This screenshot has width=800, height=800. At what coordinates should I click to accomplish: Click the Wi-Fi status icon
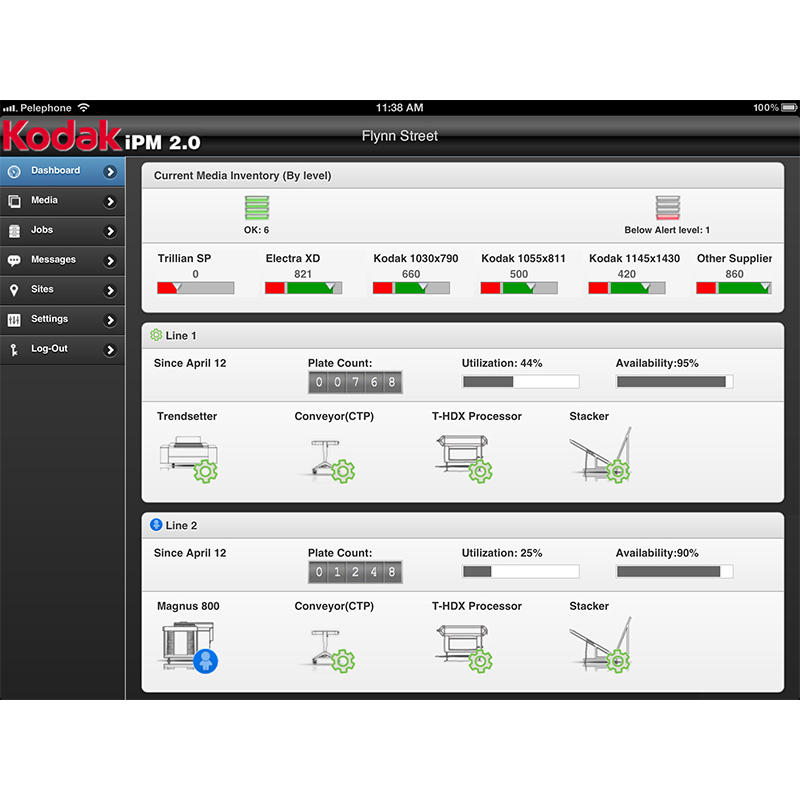point(84,108)
